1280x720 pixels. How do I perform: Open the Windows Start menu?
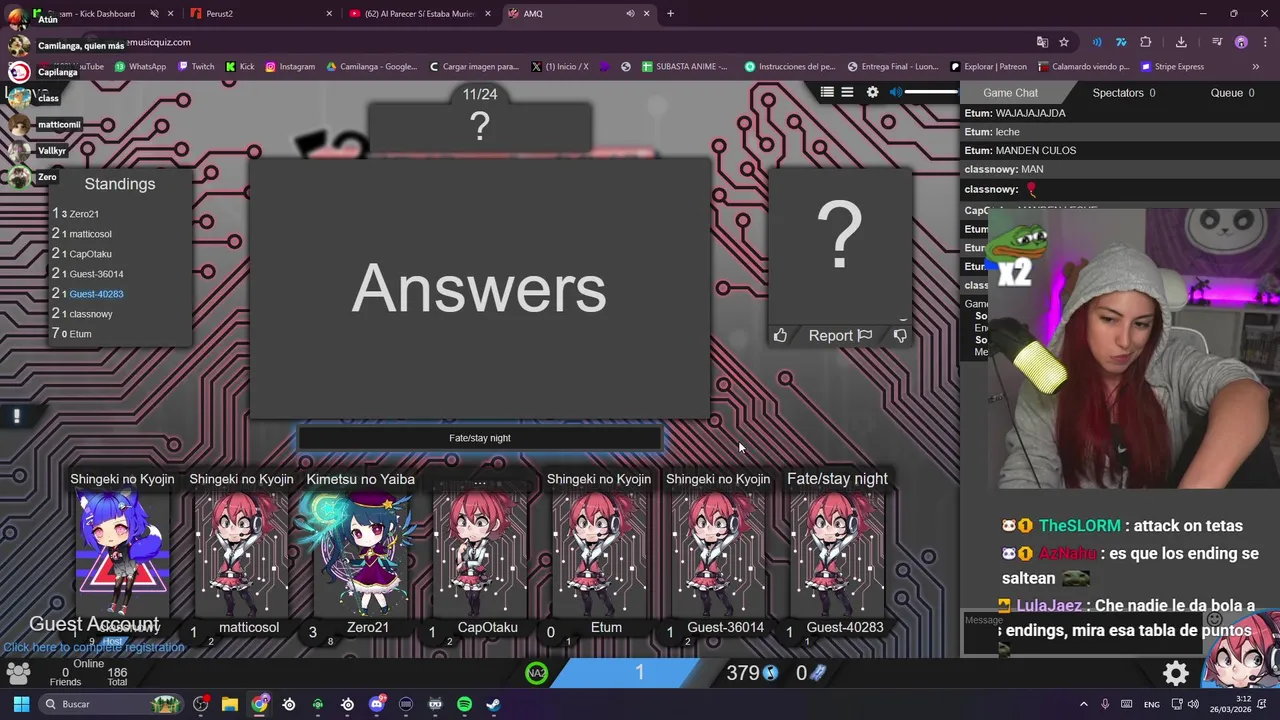[x=21, y=704]
